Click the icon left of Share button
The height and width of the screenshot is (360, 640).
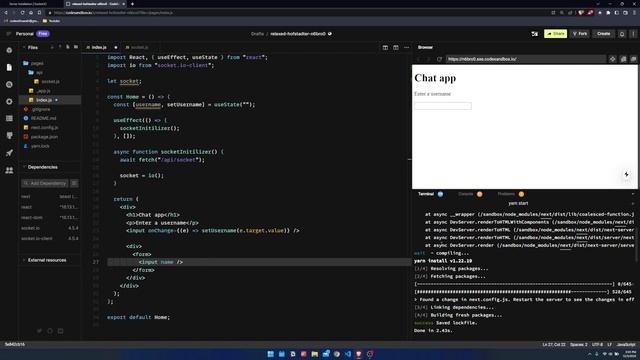click(534, 34)
